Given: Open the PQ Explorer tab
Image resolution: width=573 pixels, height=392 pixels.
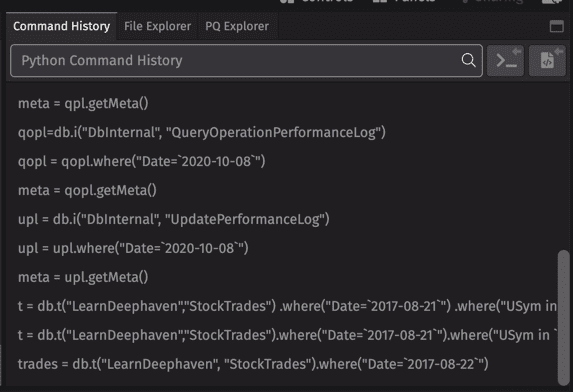Looking at the screenshot, I should 237,26.
